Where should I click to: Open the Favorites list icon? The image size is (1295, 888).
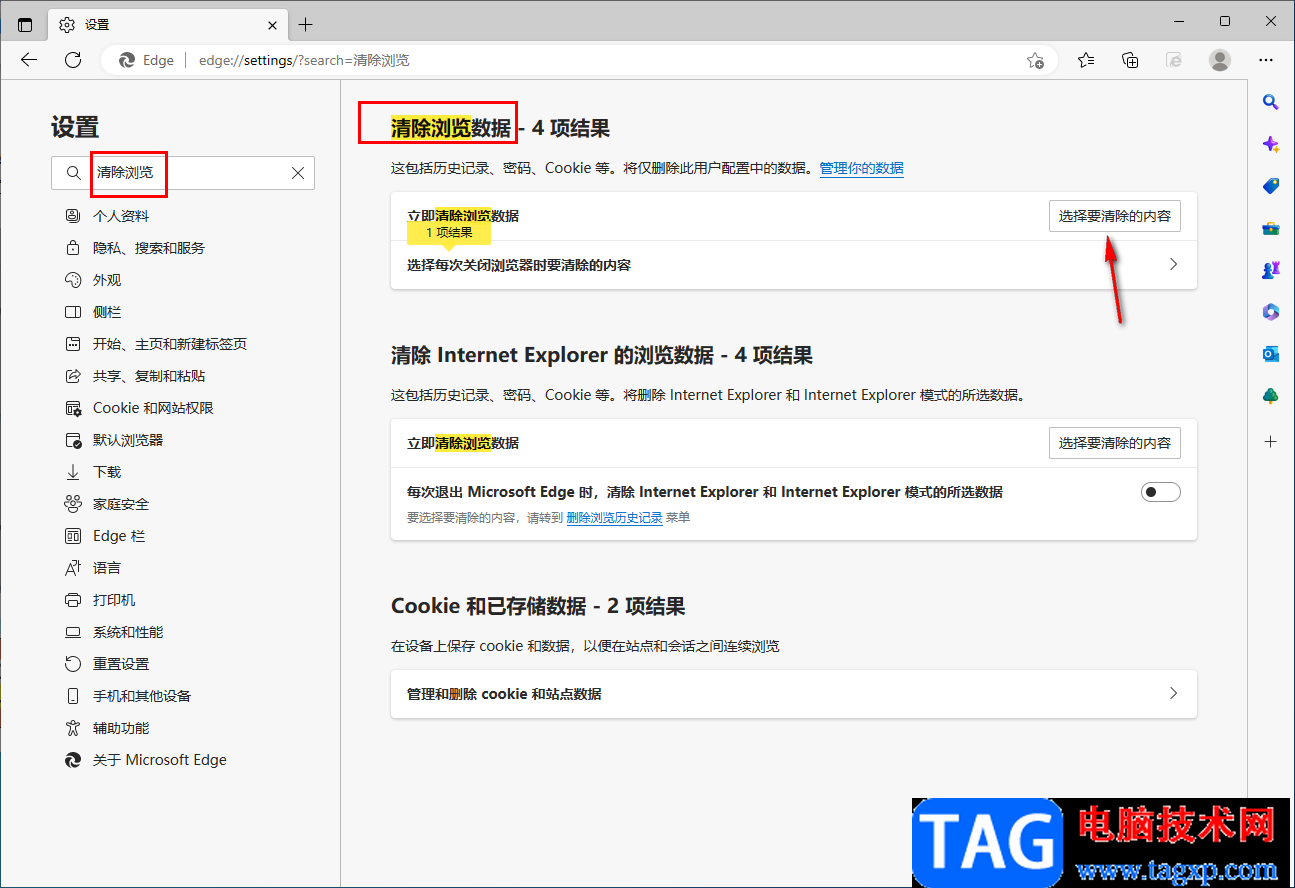click(1086, 60)
